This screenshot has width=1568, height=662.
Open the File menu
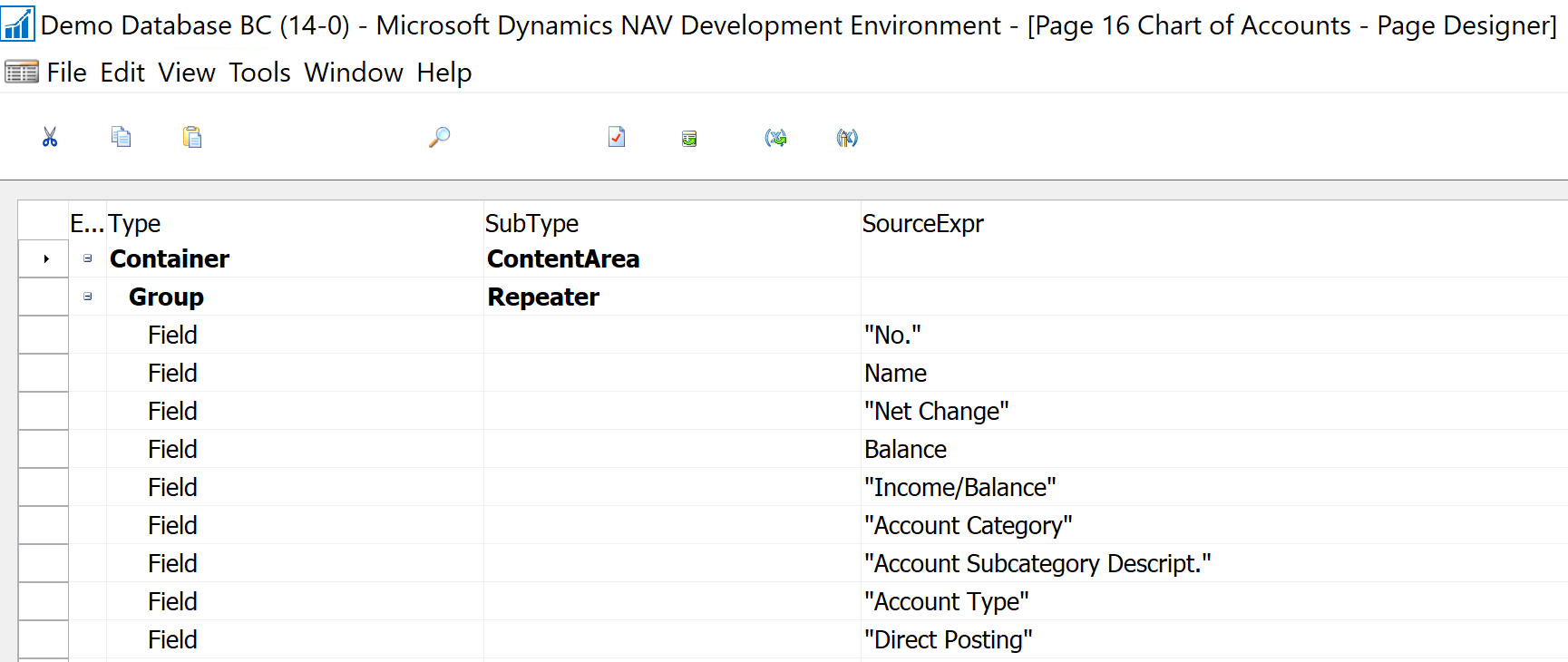[66, 72]
